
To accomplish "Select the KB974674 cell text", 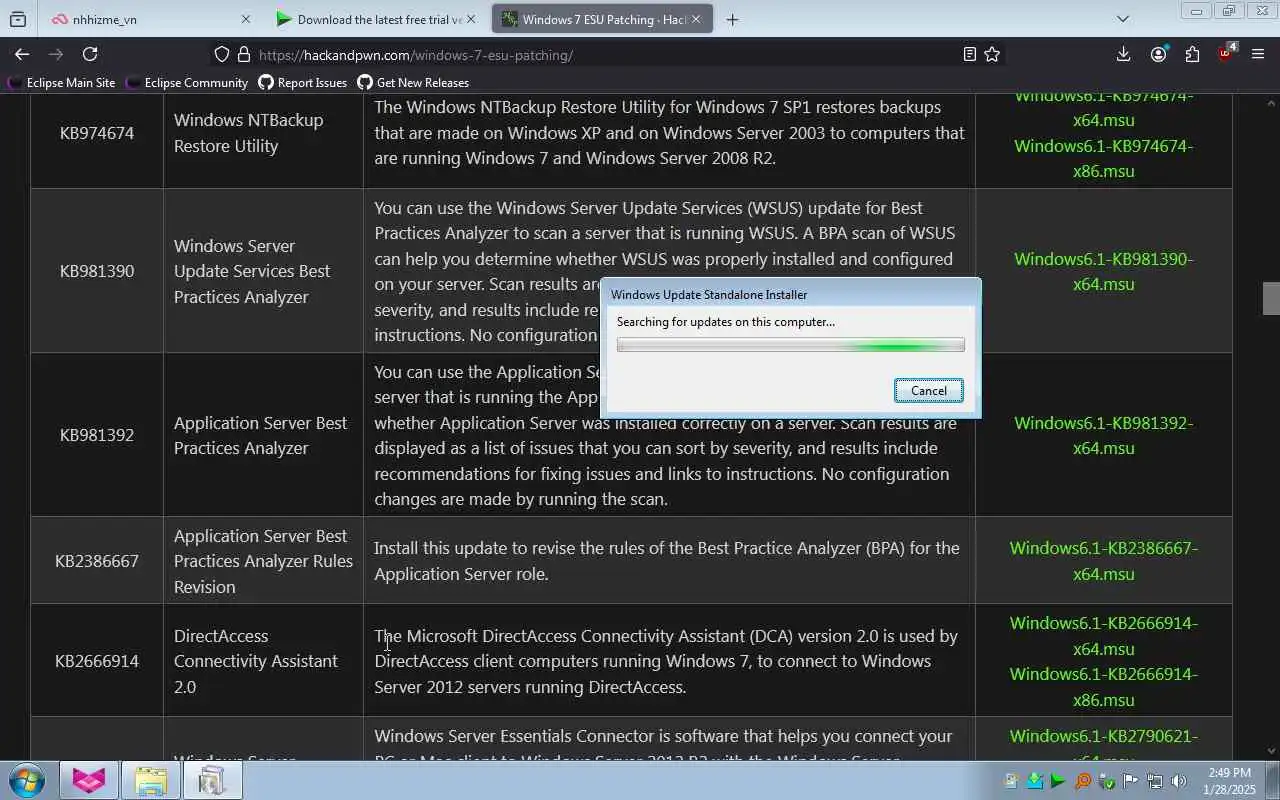I will (97, 133).
